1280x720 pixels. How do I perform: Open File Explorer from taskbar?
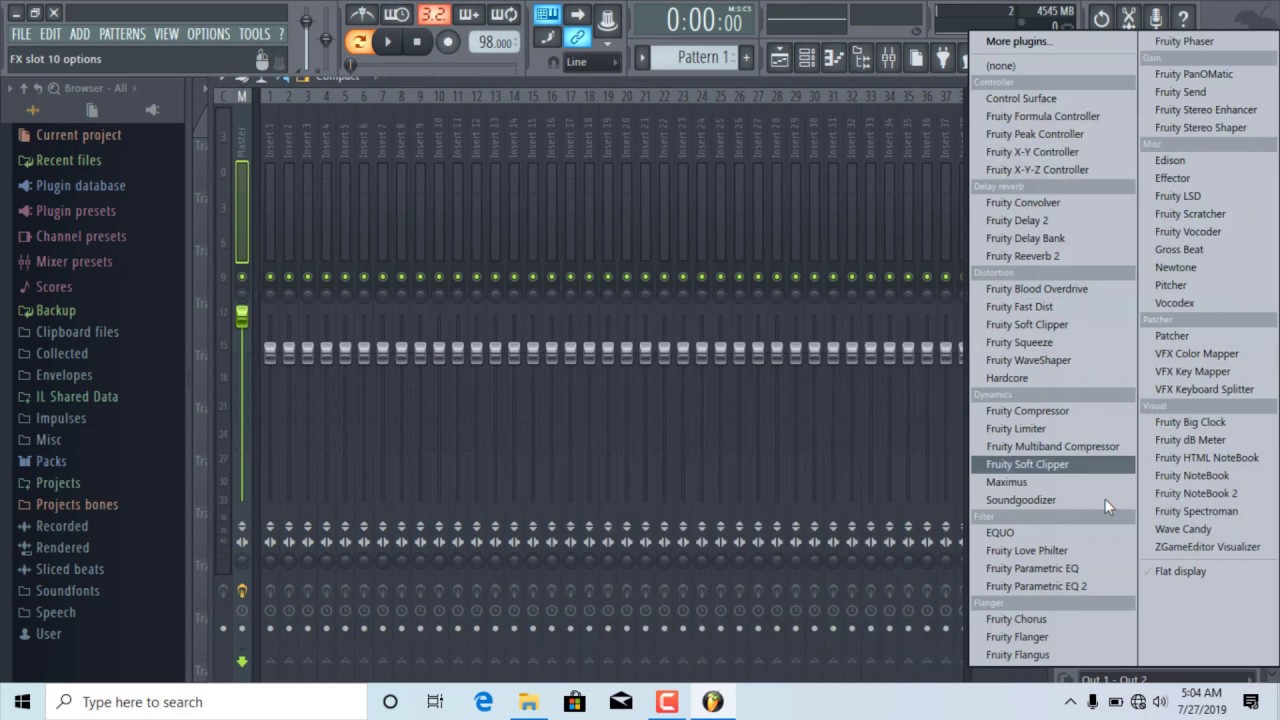tap(529, 702)
